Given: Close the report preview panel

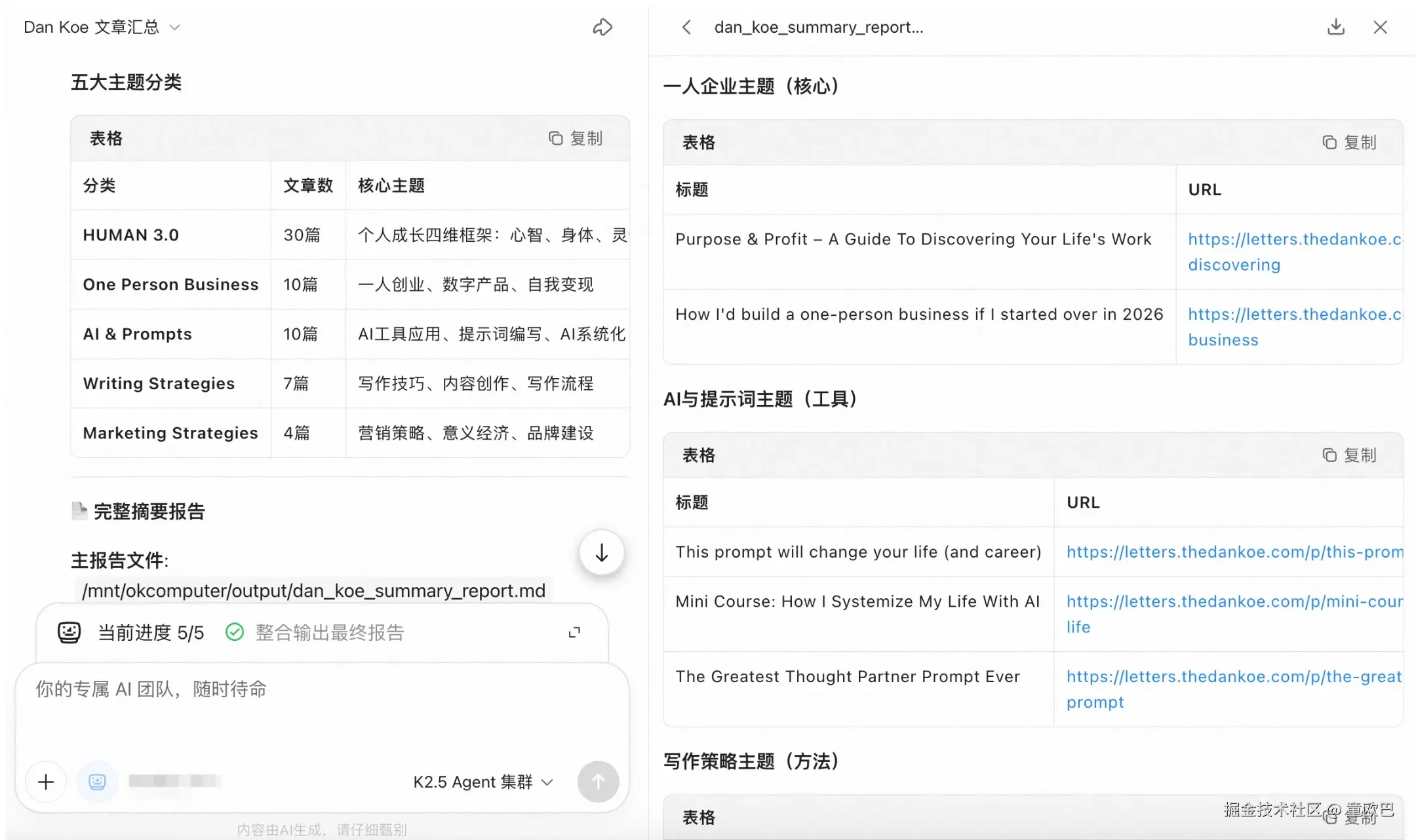Looking at the screenshot, I should click(1380, 27).
